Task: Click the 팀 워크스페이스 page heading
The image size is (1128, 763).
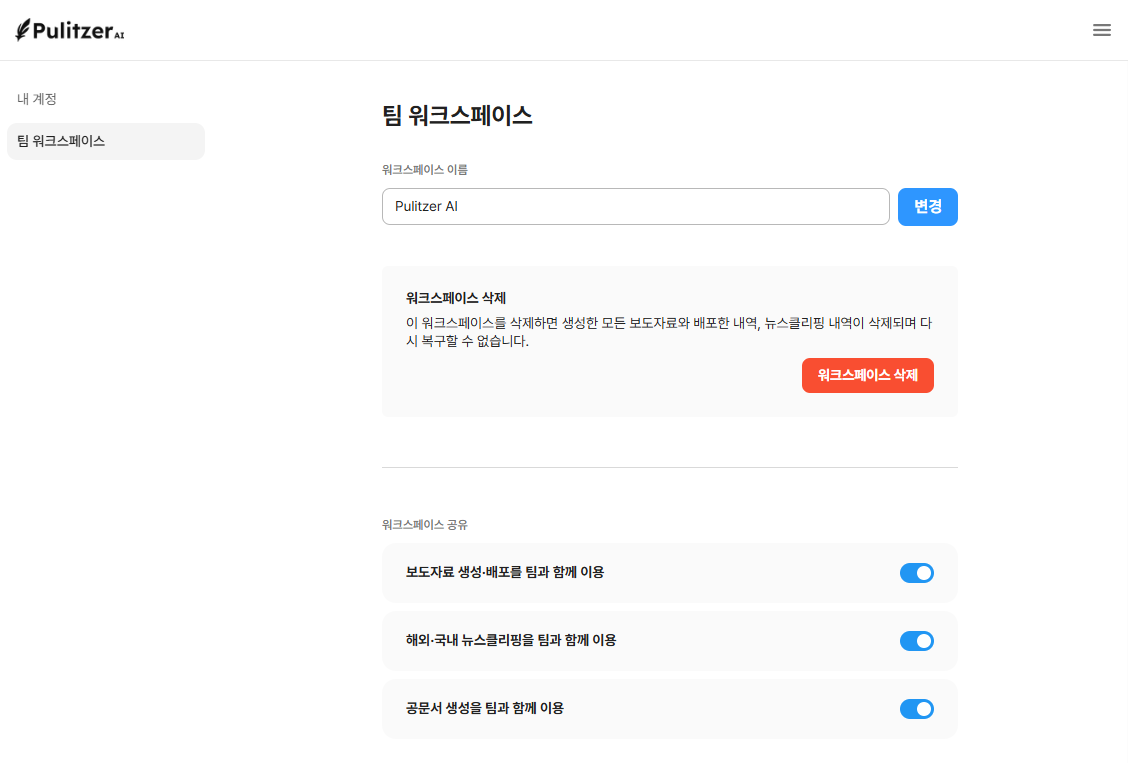Action: pyautogui.click(x=457, y=116)
